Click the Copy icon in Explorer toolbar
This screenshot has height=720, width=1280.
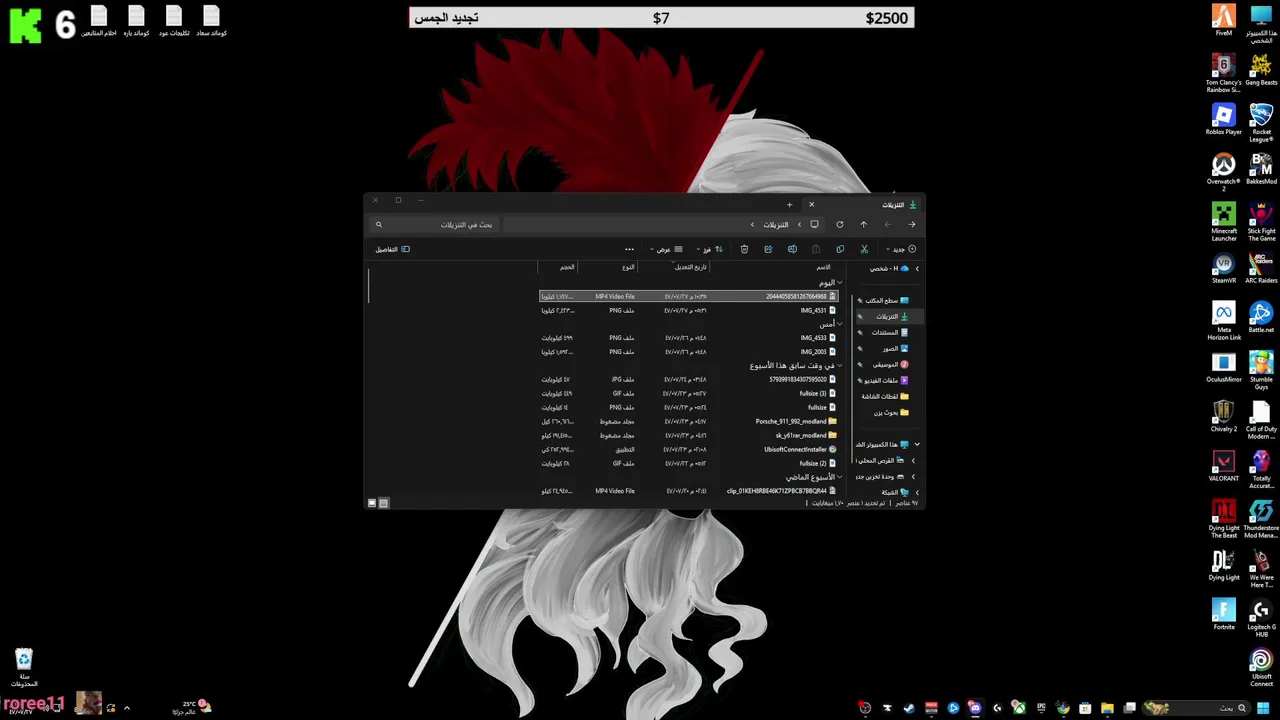(x=840, y=249)
